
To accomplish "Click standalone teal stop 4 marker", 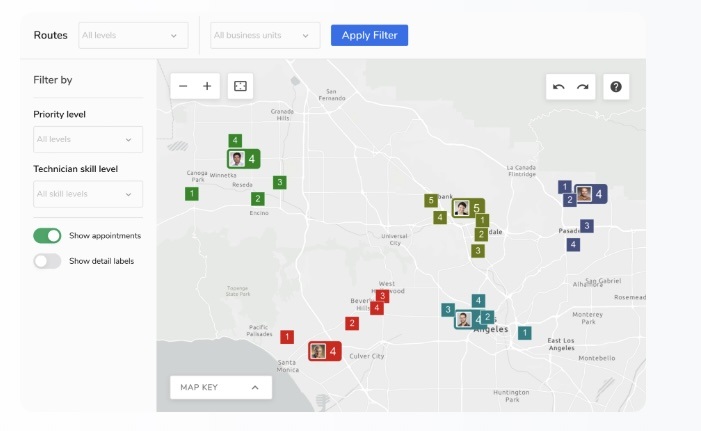I will click(x=478, y=300).
